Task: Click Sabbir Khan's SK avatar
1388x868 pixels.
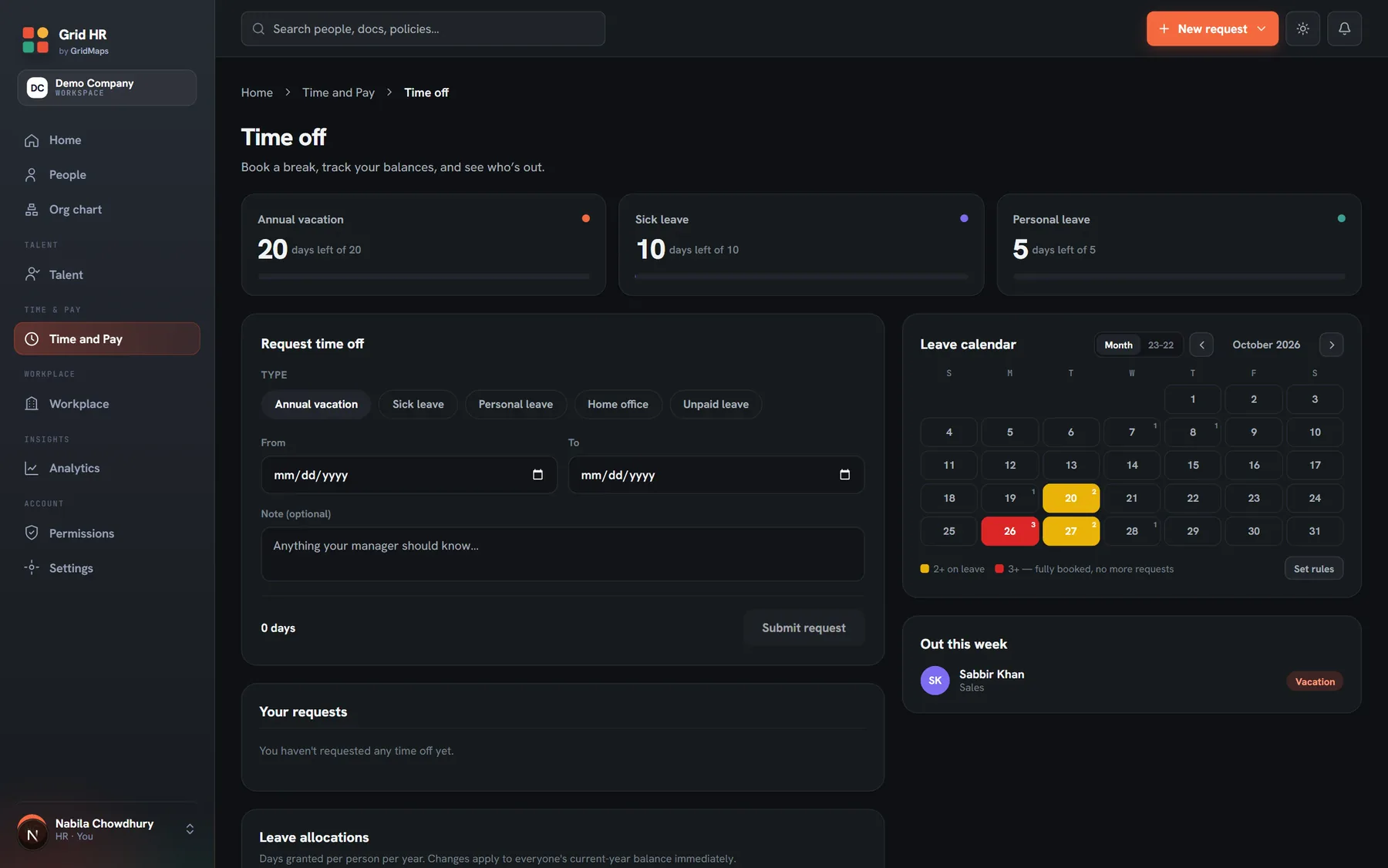Action: point(935,681)
